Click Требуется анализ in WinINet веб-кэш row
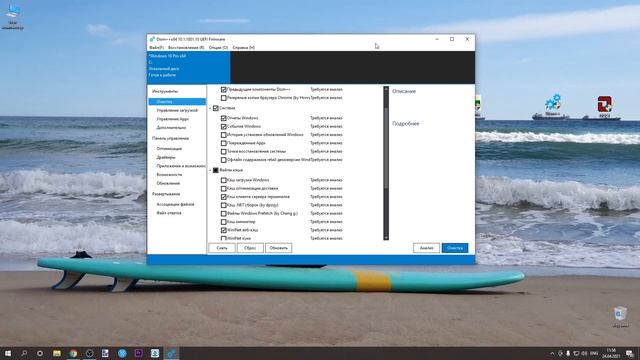Screen dimensions: 640x360 326,230
